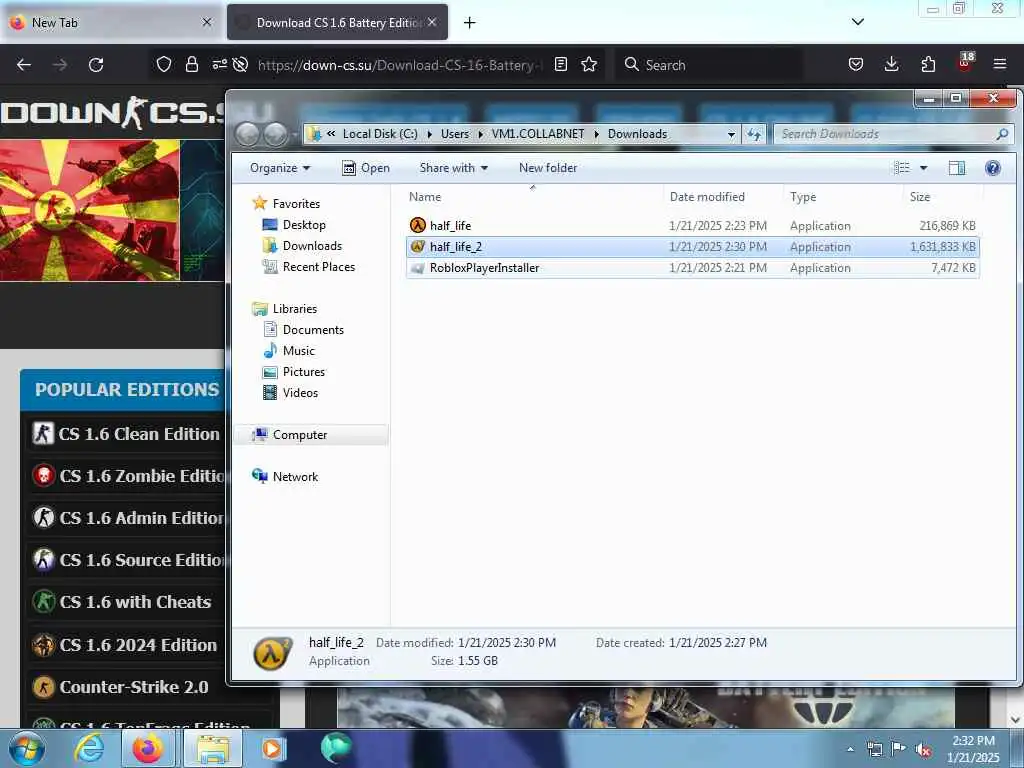Image resolution: width=1024 pixels, height=768 pixels.
Task: Click the tracking protection shield icon
Action: pyautogui.click(x=164, y=65)
